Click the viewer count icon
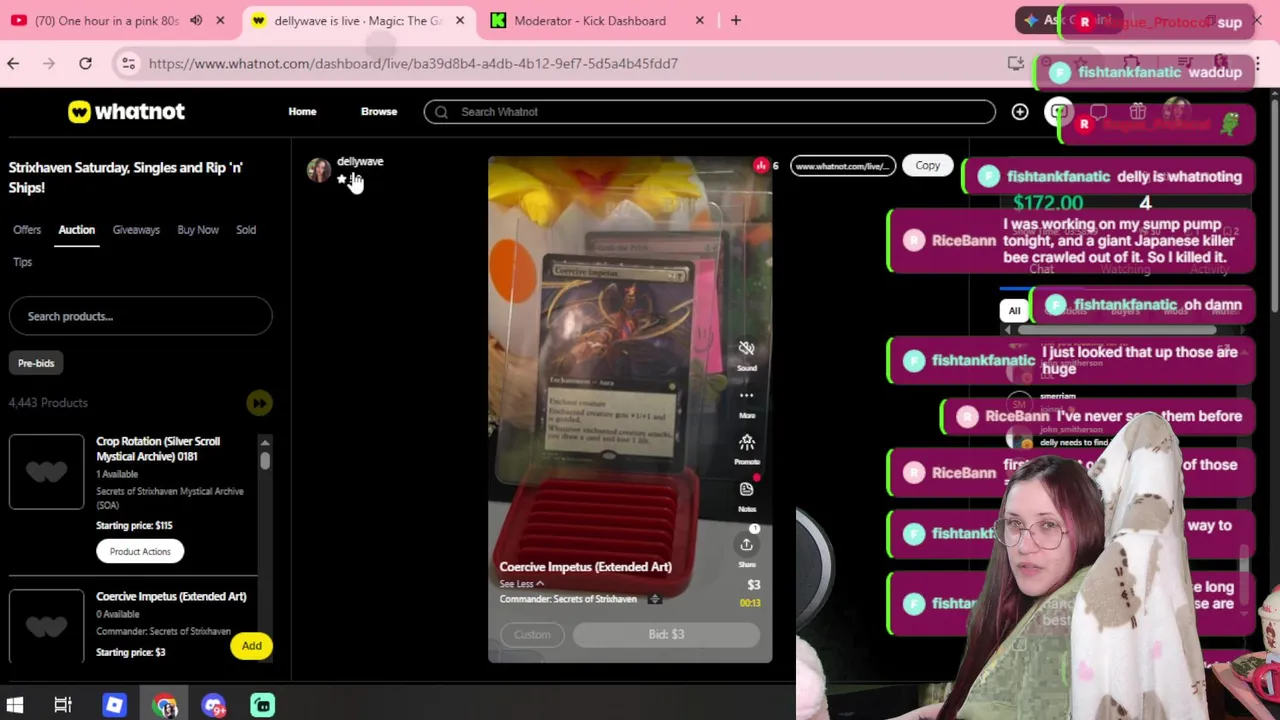This screenshot has height=720, width=1280. point(761,166)
